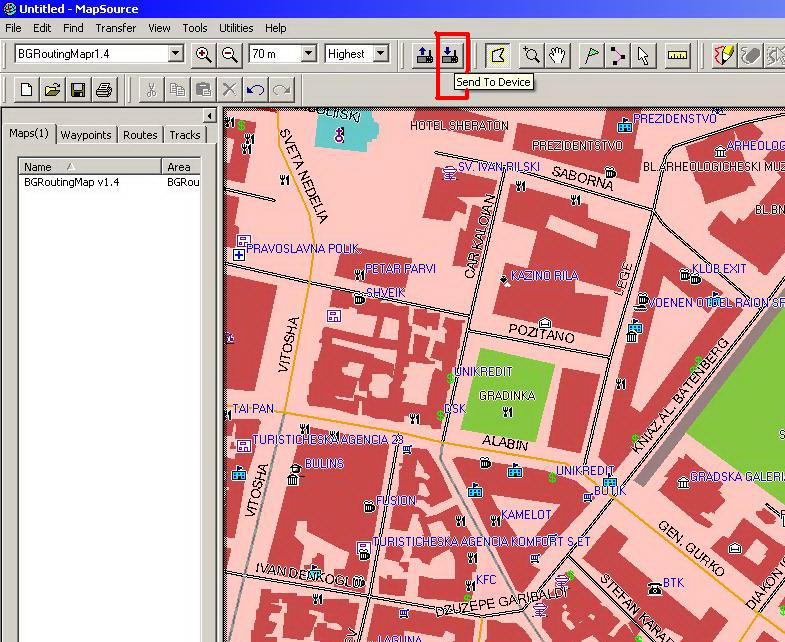Open the Tools menu
This screenshot has width=785, height=642.
click(195, 28)
